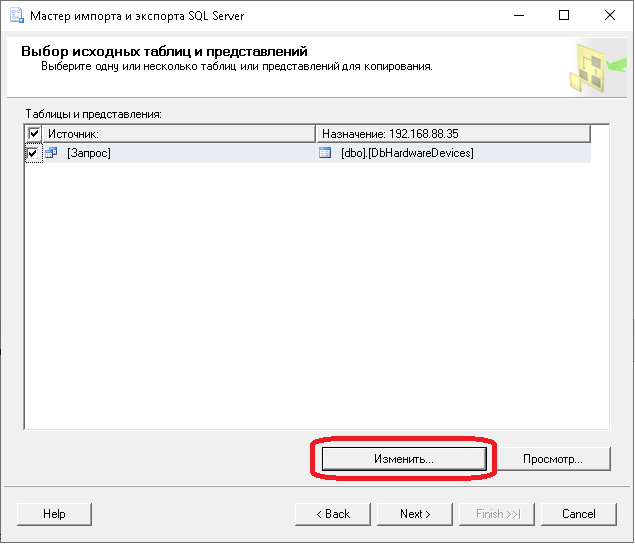This screenshot has width=635, height=544.
Task: Click the Назначение: 192.168.88.35 column header
Action: (x=452, y=133)
